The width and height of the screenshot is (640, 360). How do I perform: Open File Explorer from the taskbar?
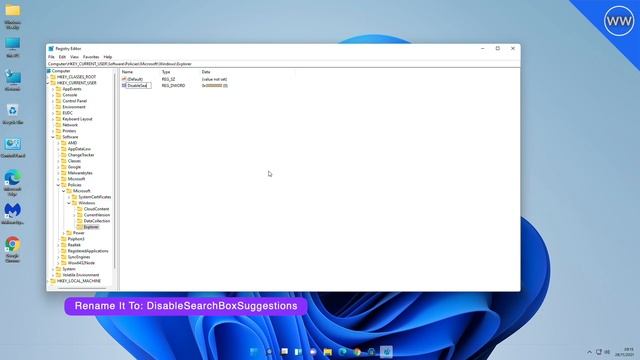click(328, 352)
